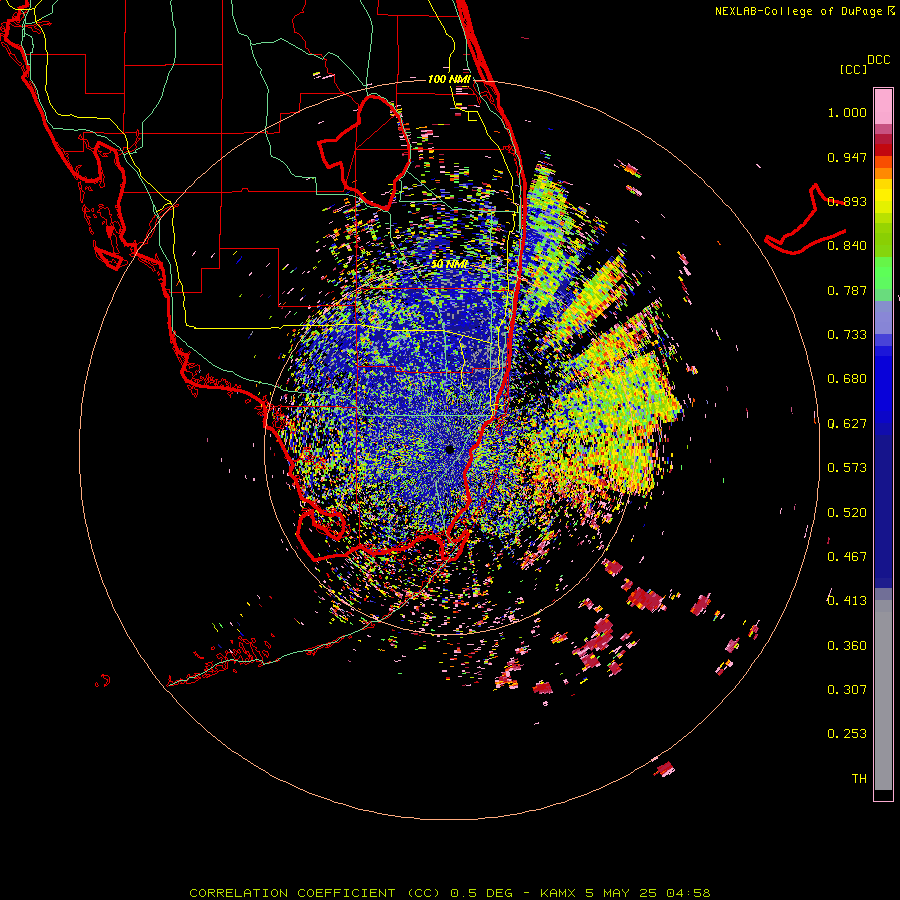Image resolution: width=900 pixels, height=900 pixels.
Task: Click the [CC] units label above colorbar
Action: (853, 69)
